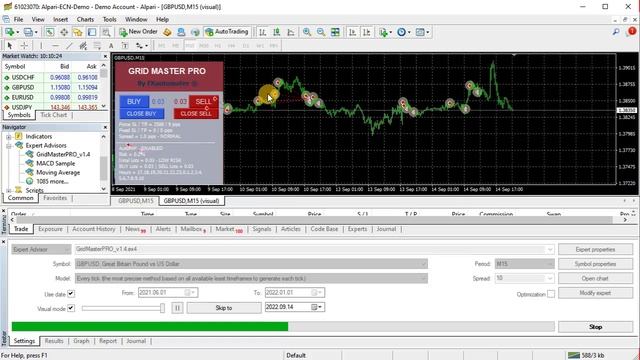This screenshot has height=360, width=640.
Task: Select the Cursor arrow tool
Action: 10,46
